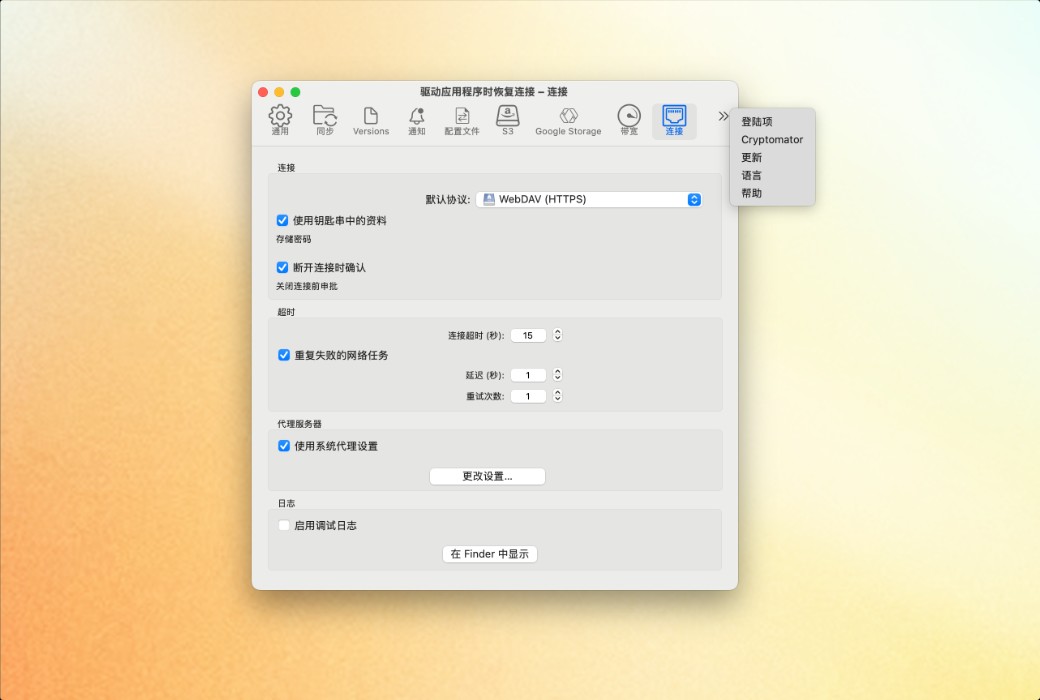Click the 重试次数 value field

pyautogui.click(x=528, y=396)
